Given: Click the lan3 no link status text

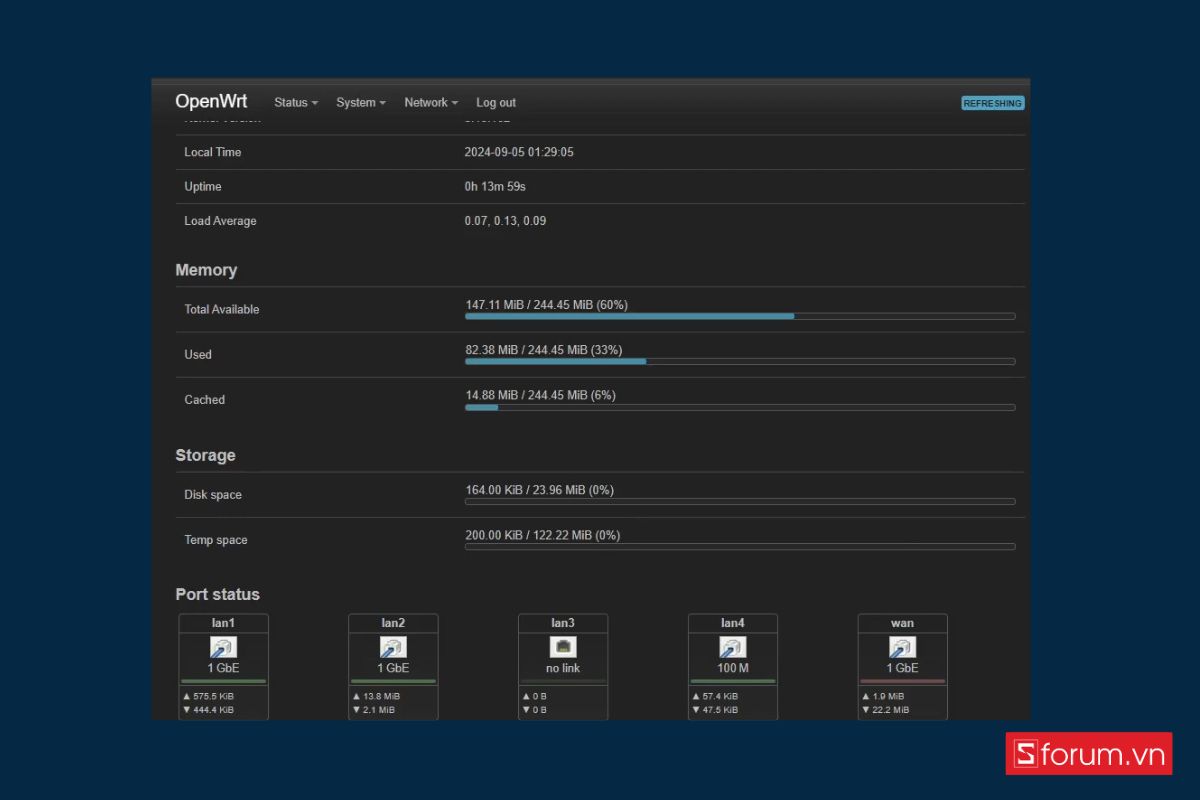Looking at the screenshot, I should pos(563,668).
